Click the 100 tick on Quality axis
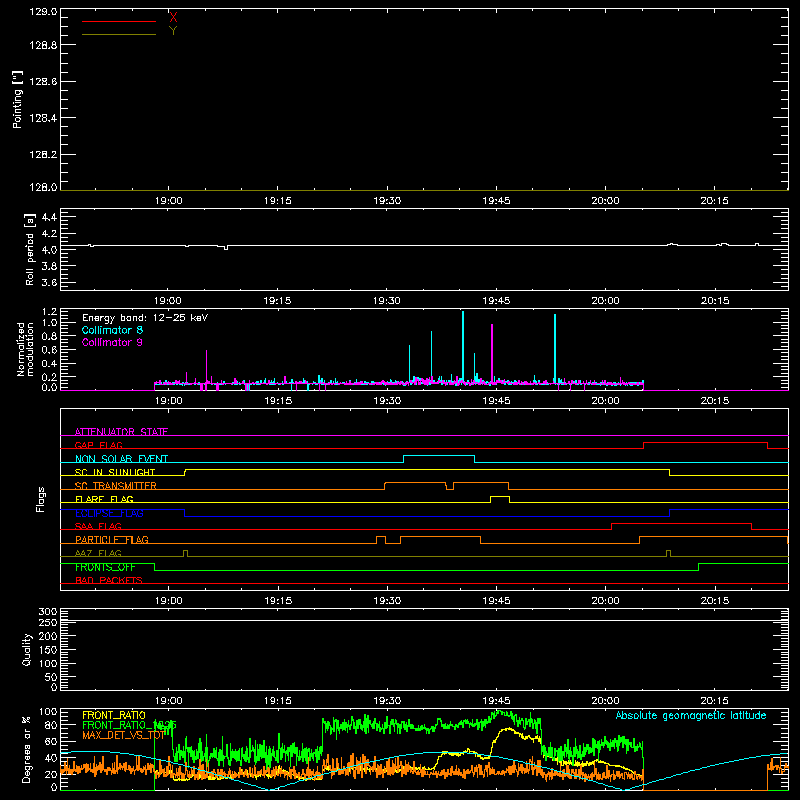Viewport: 800px width, 800px height. [x=48, y=663]
